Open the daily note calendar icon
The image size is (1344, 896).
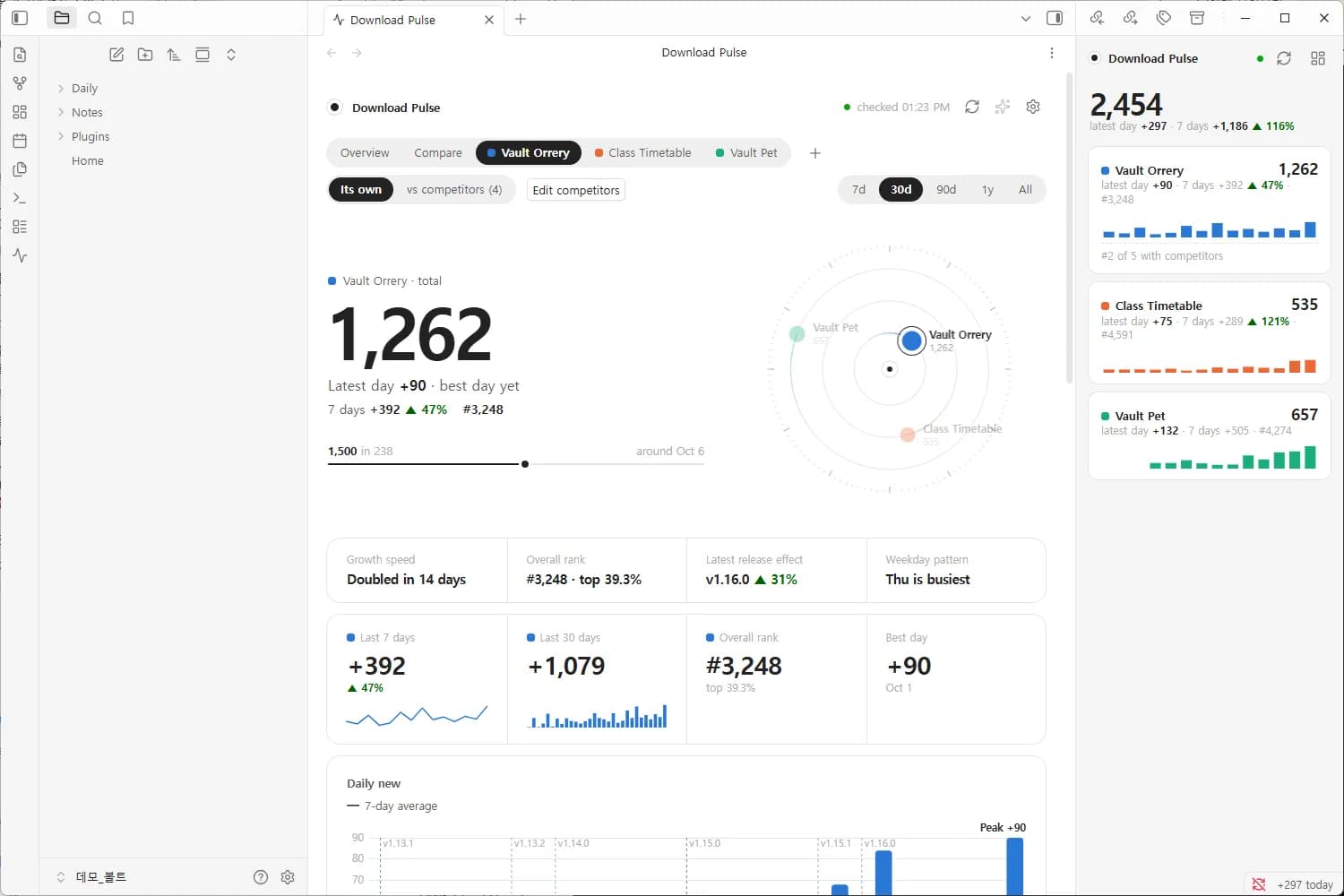tap(20, 141)
